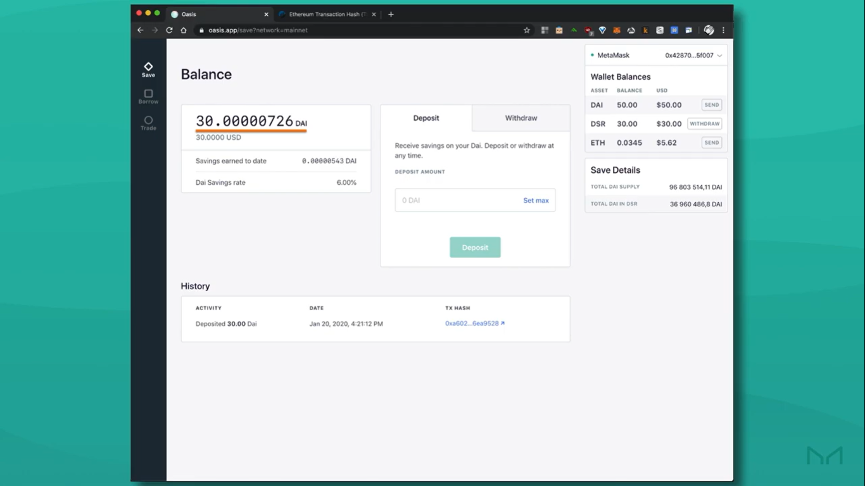Bookmark this page with the star icon
866x487 pixels.
pos(527,30)
